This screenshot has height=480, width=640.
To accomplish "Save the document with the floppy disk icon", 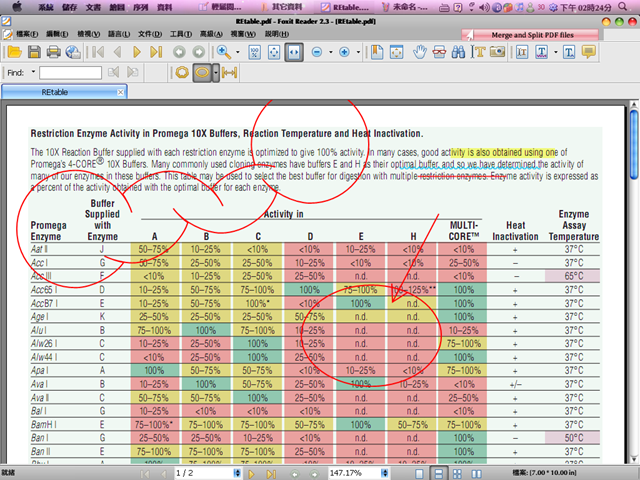I will pos(34,52).
